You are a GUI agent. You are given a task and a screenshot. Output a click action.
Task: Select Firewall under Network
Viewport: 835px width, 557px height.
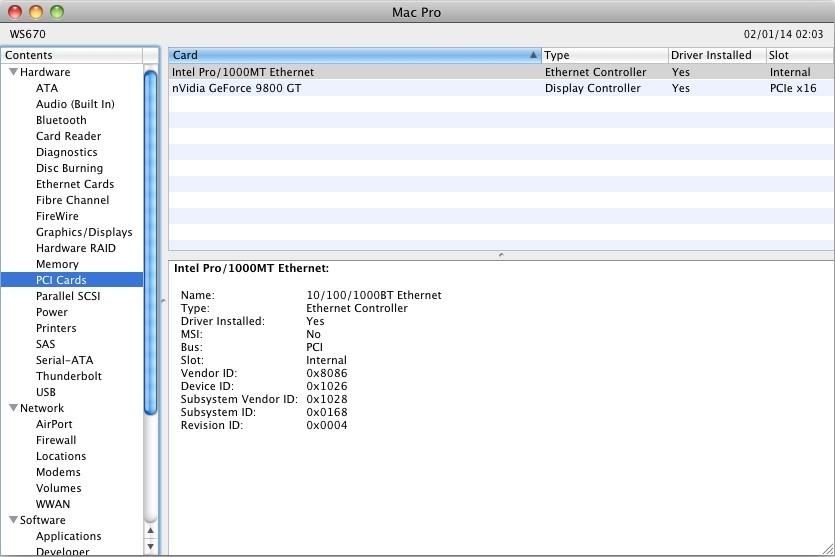click(x=56, y=440)
